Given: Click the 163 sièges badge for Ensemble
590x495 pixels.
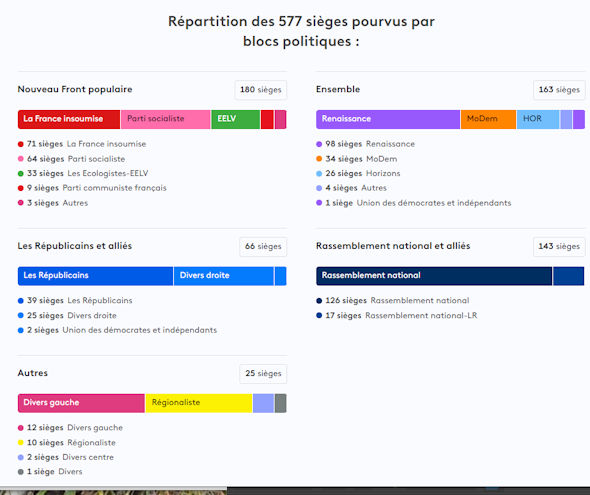Looking at the screenshot, I should pos(559,90).
